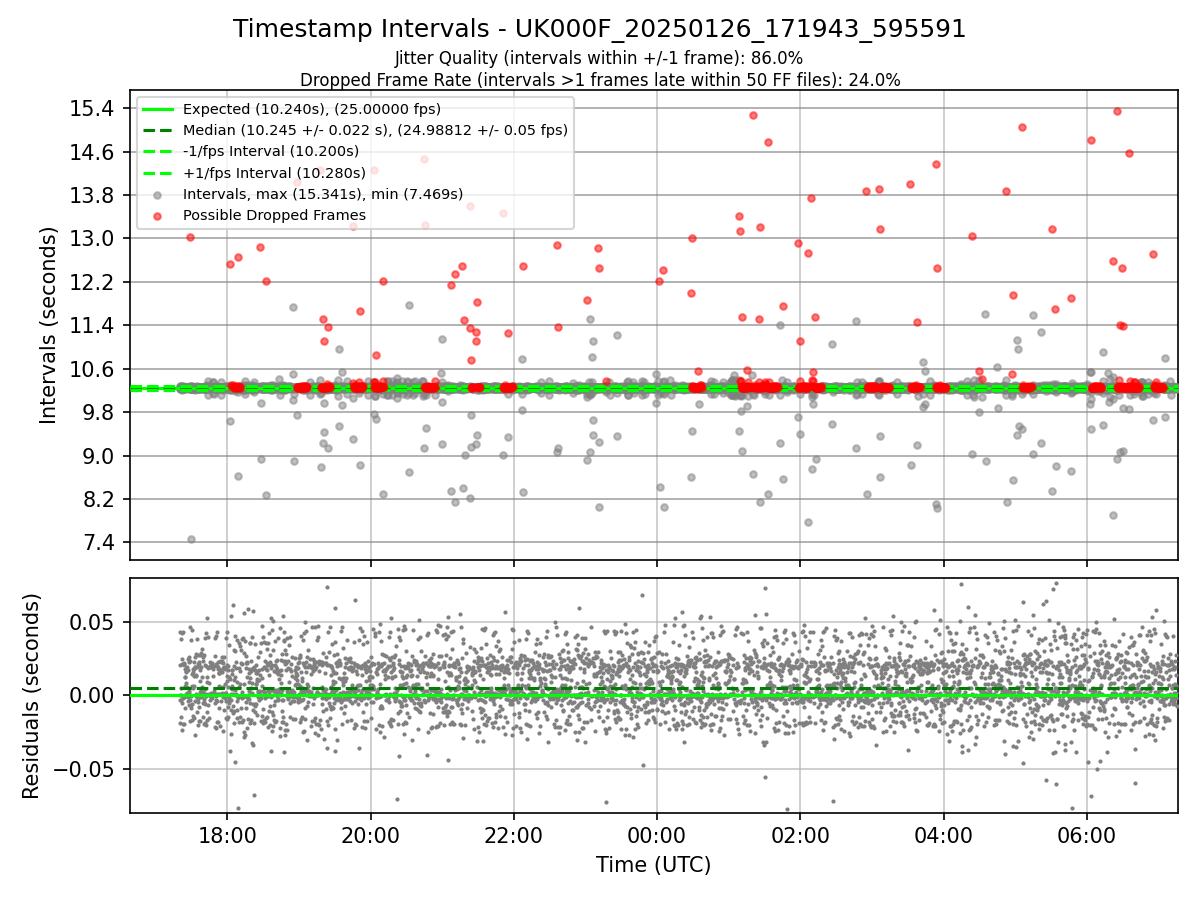Click the '18:00' time tick label
This screenshot has height=900, width=1200.
227,834
